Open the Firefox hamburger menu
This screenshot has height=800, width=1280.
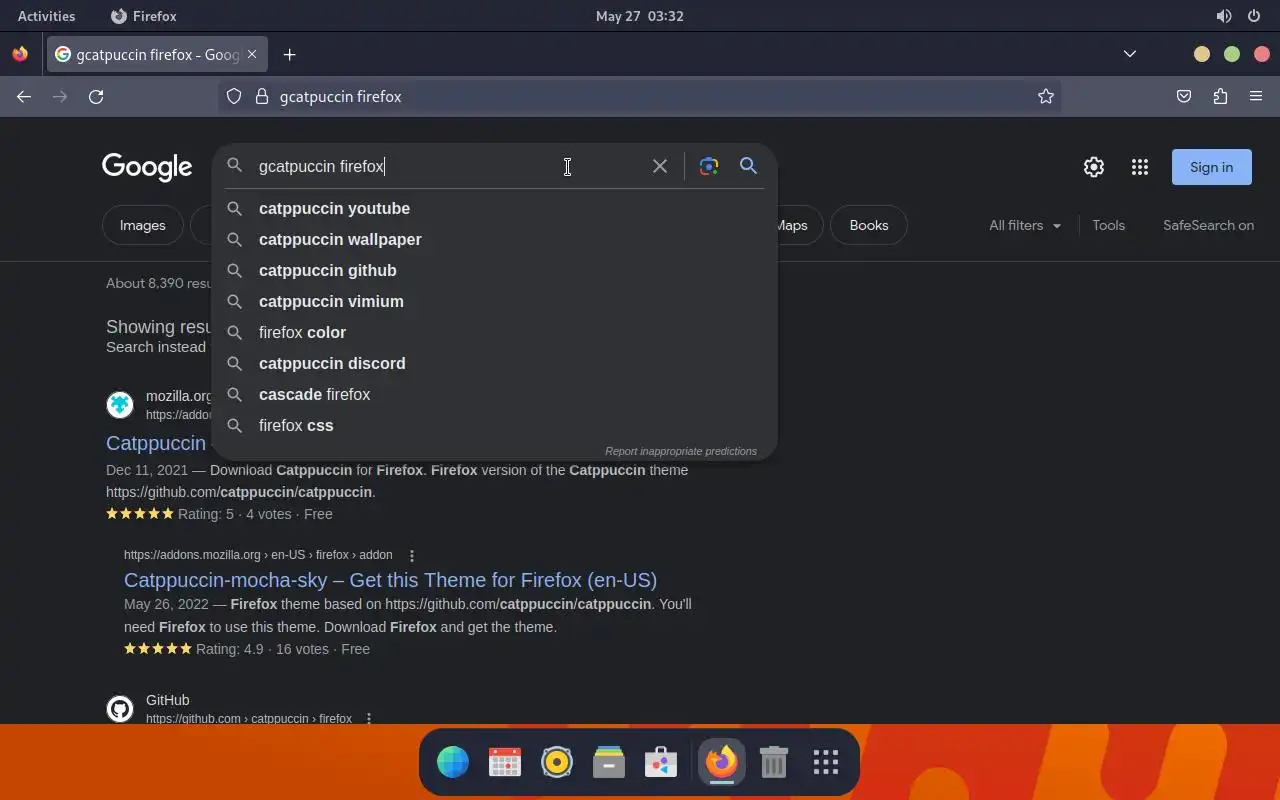[1256, 97]
